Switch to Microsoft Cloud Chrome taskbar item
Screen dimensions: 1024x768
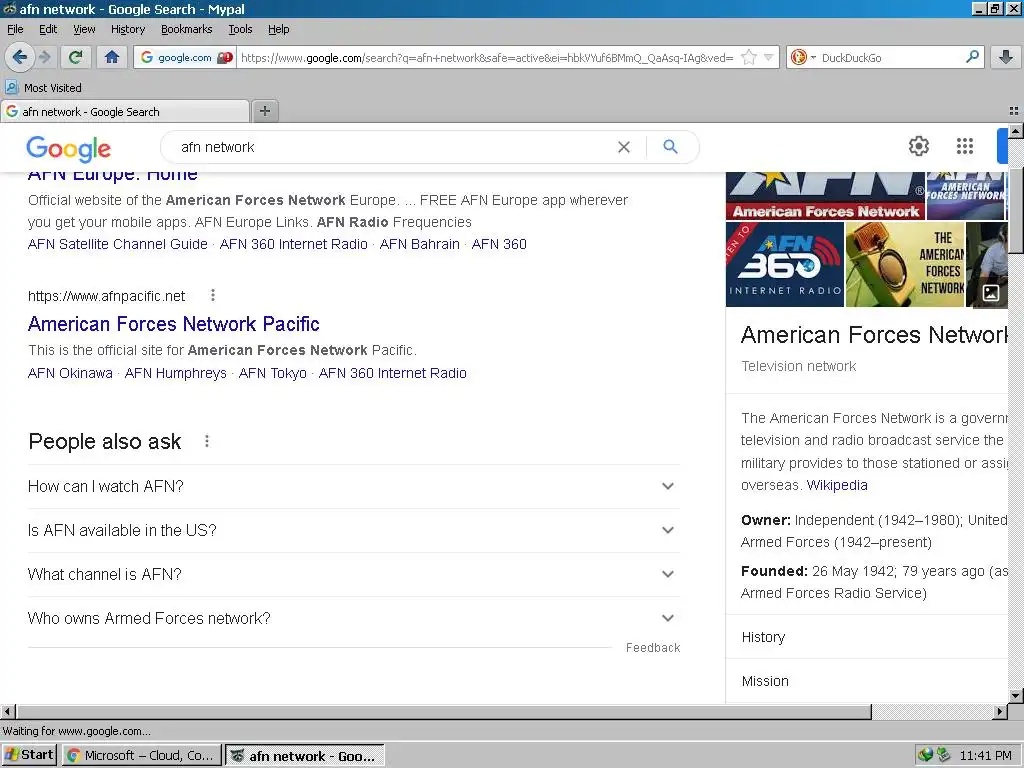141,755
